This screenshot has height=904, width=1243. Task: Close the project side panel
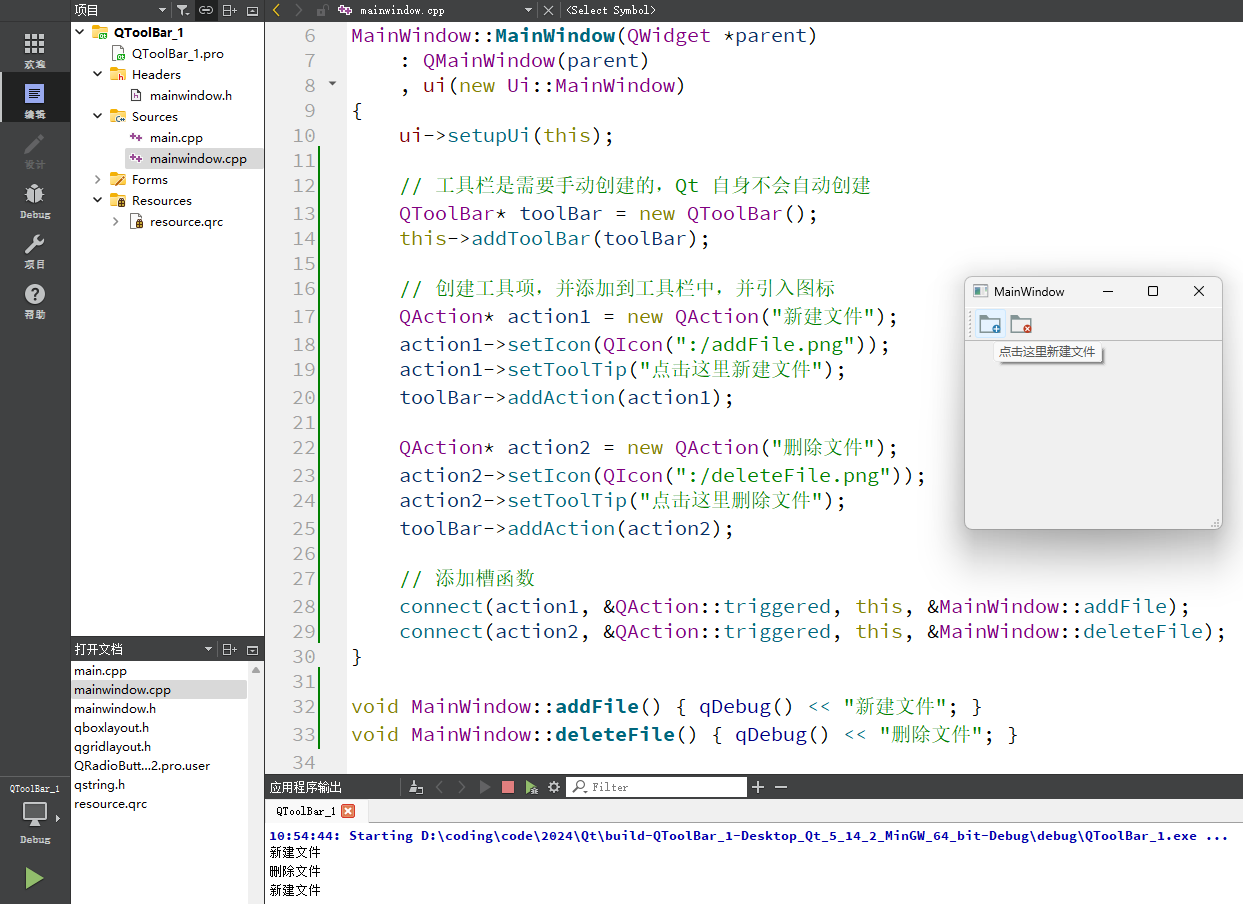coord(252,10)
